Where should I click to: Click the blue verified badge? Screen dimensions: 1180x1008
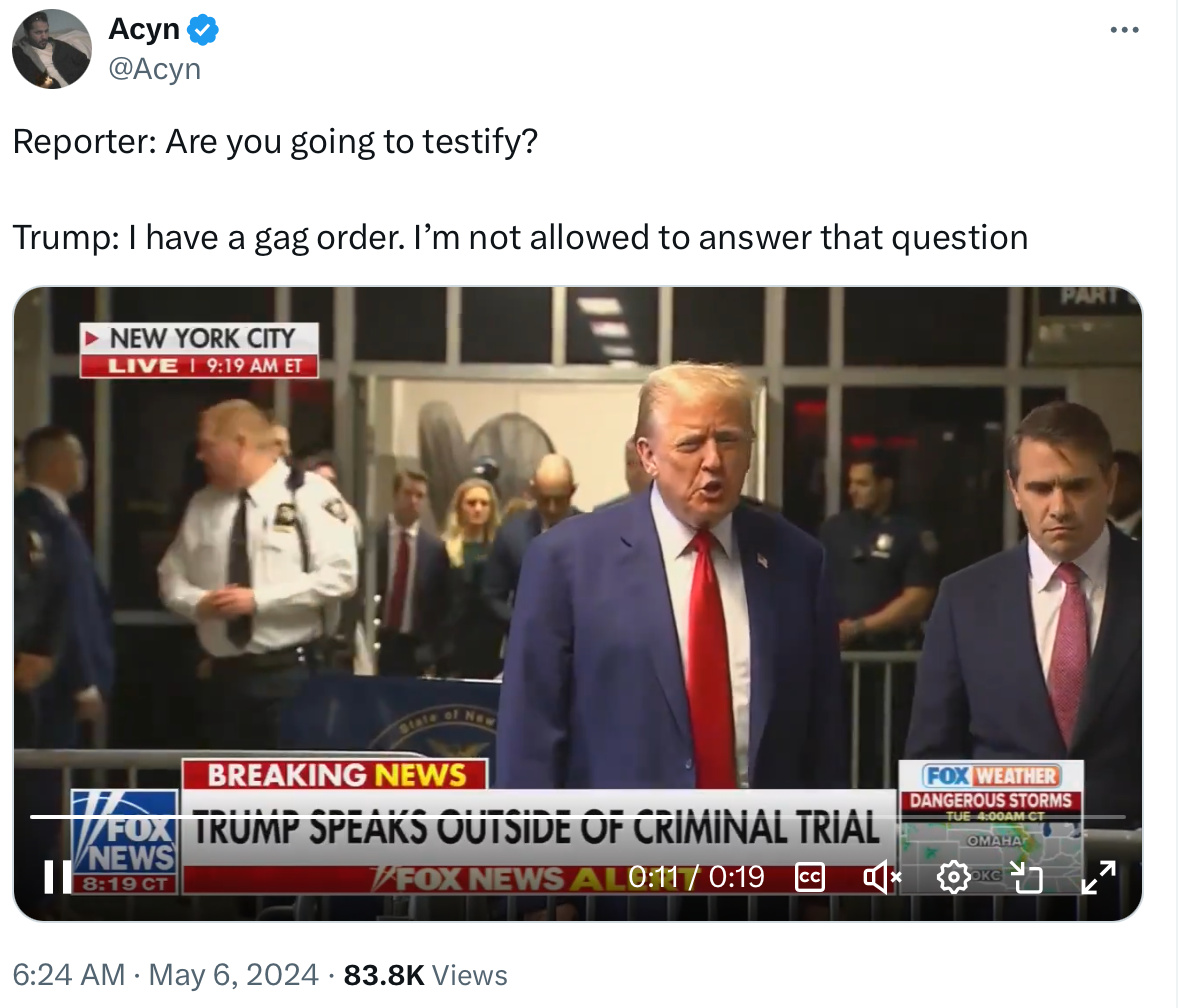tap(203, 31)
